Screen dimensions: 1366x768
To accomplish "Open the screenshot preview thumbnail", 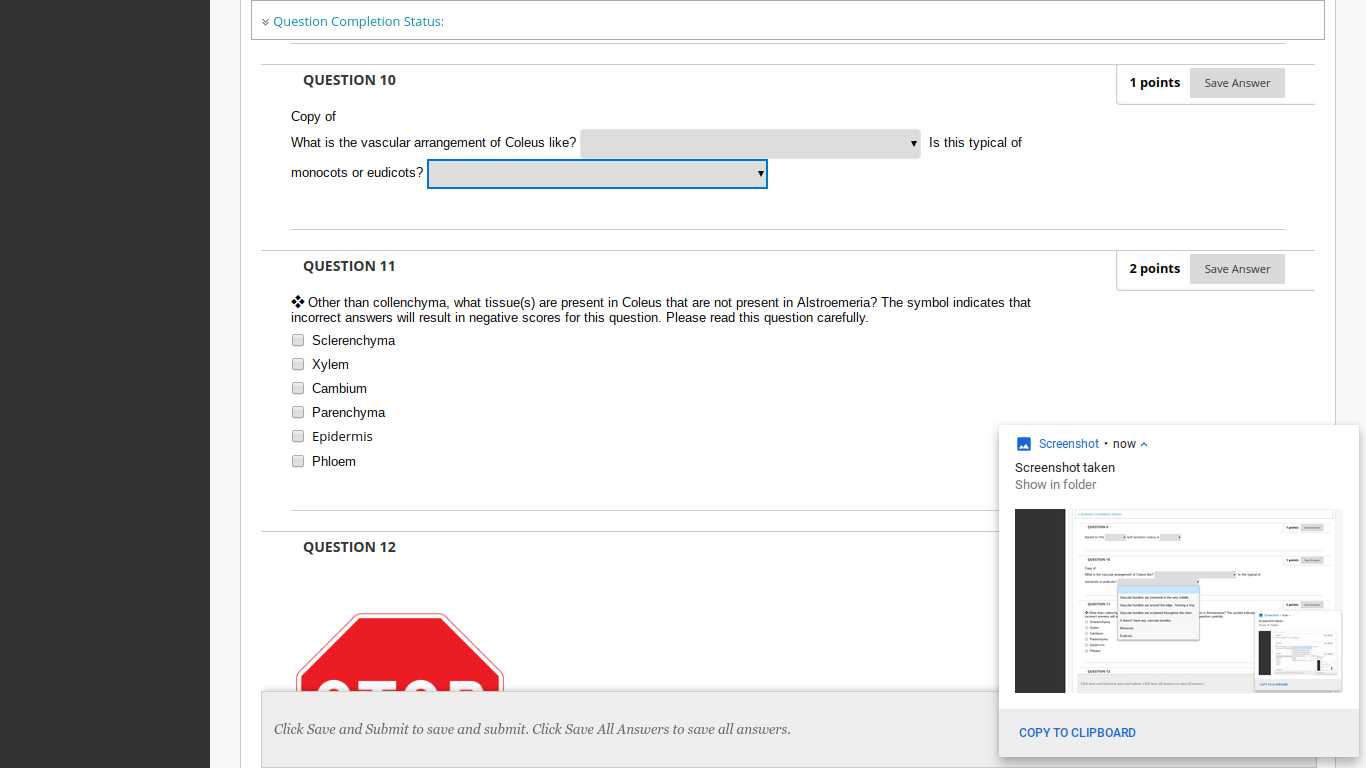I will [x=1178, y=601].
